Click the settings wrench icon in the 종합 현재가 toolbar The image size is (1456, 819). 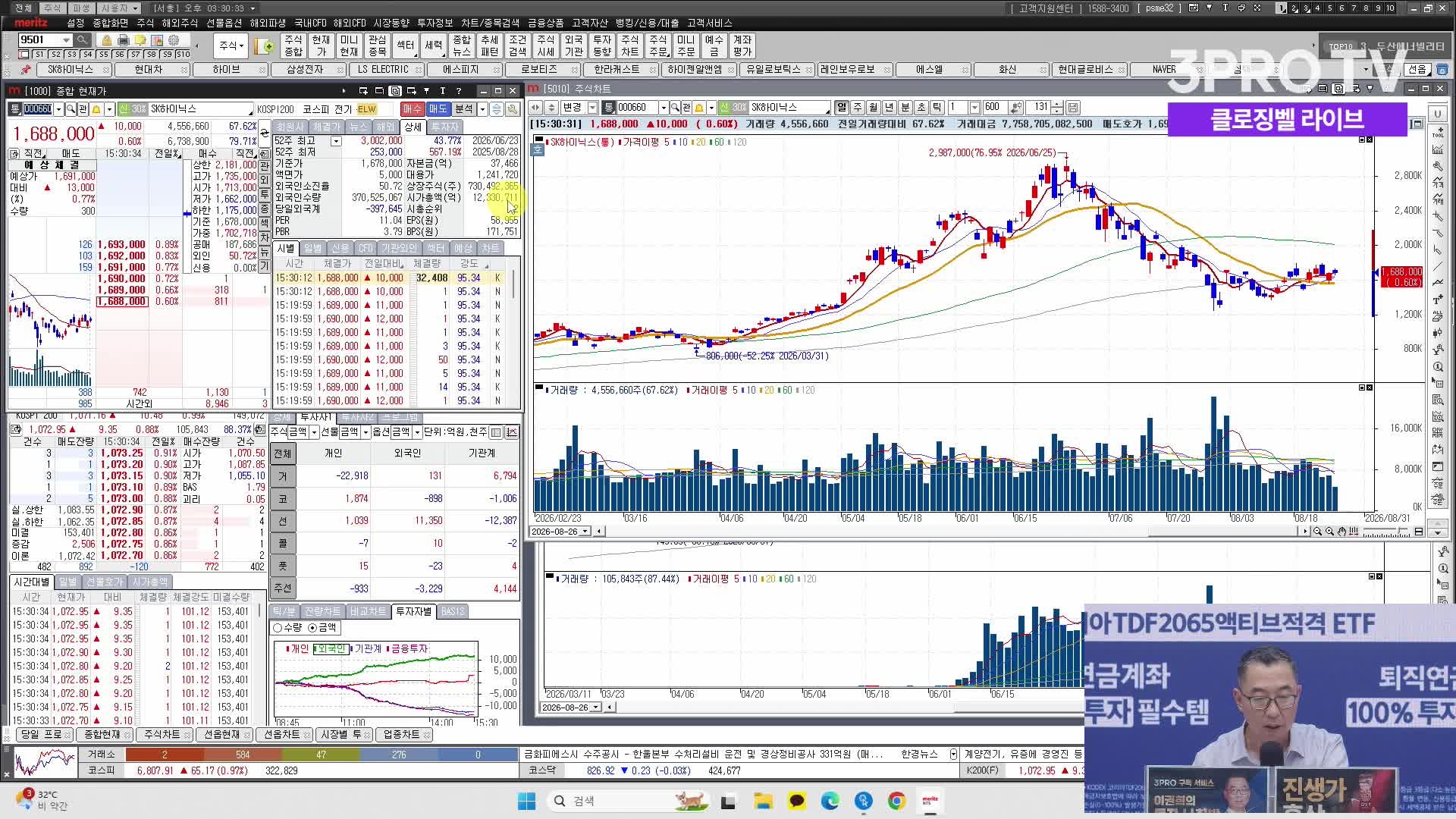pos(513,109)
